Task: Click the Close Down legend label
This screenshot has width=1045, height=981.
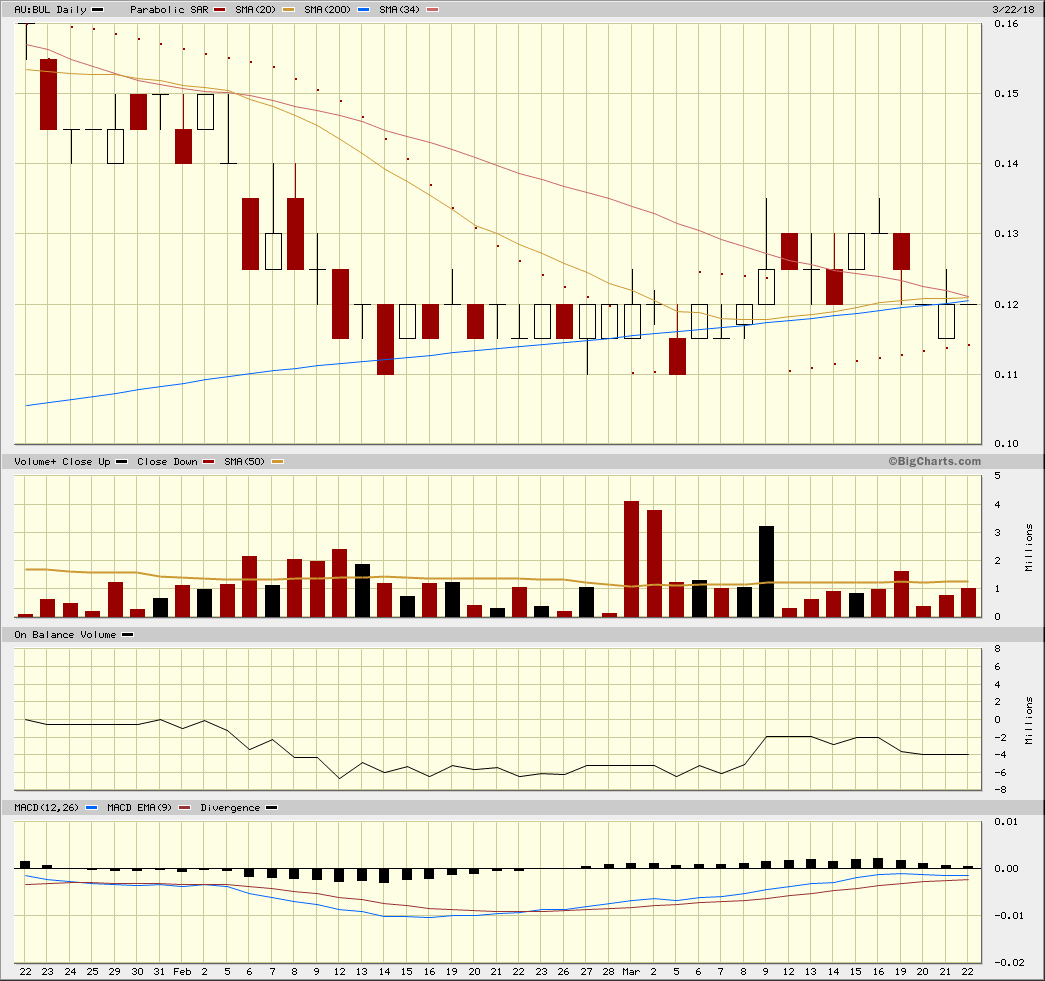Action: coord(167,462)
